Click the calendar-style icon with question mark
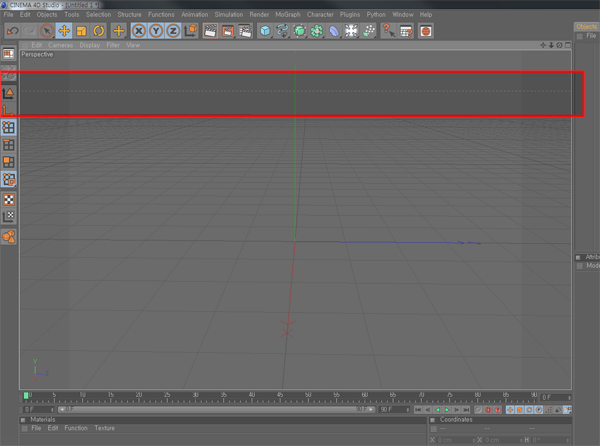Viewport: 600px width, 446px height. [406, 31]
